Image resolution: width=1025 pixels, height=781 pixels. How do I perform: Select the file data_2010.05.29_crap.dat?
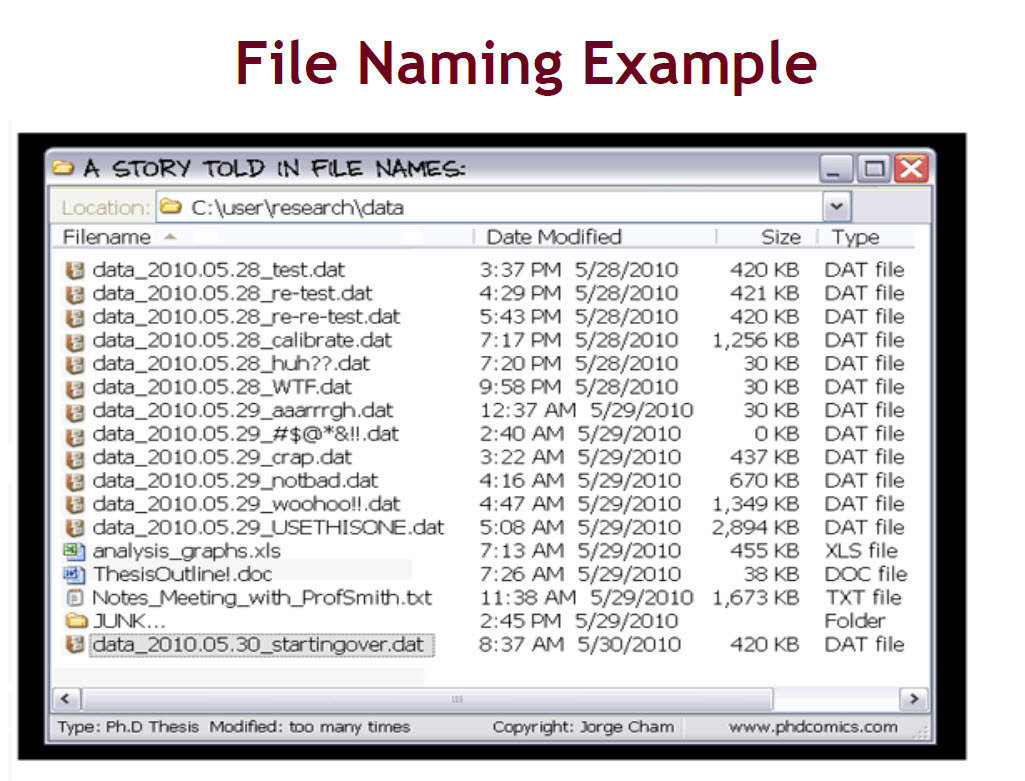[x=222, y=457]
